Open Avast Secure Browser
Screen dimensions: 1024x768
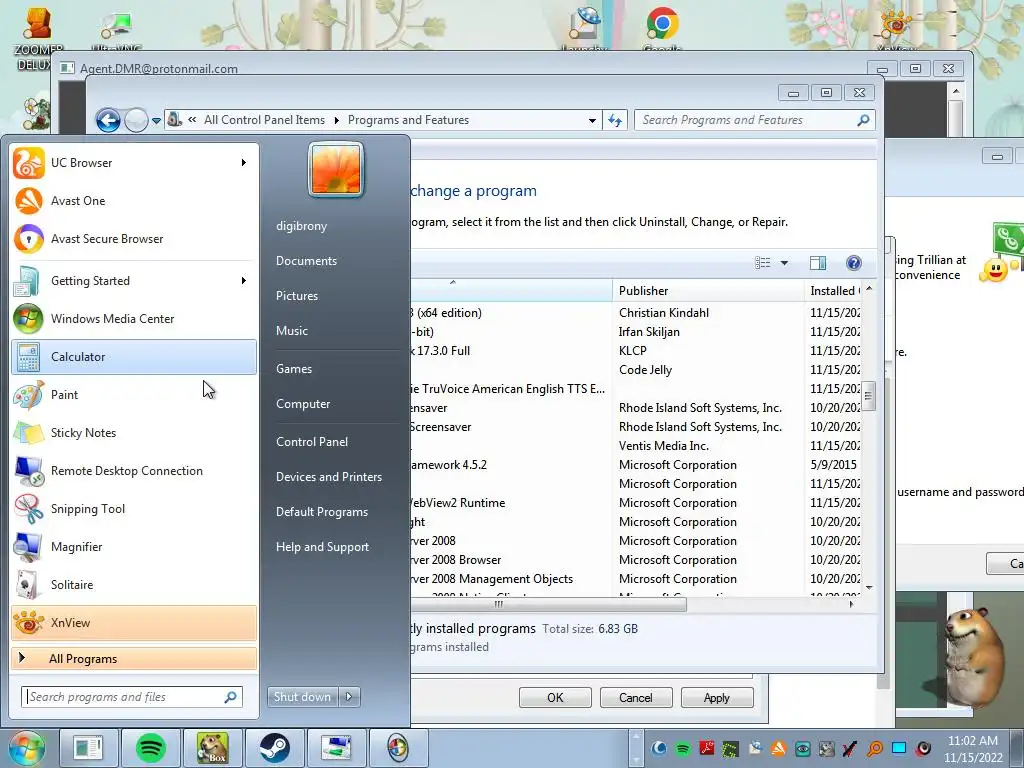tap(134, 238)
